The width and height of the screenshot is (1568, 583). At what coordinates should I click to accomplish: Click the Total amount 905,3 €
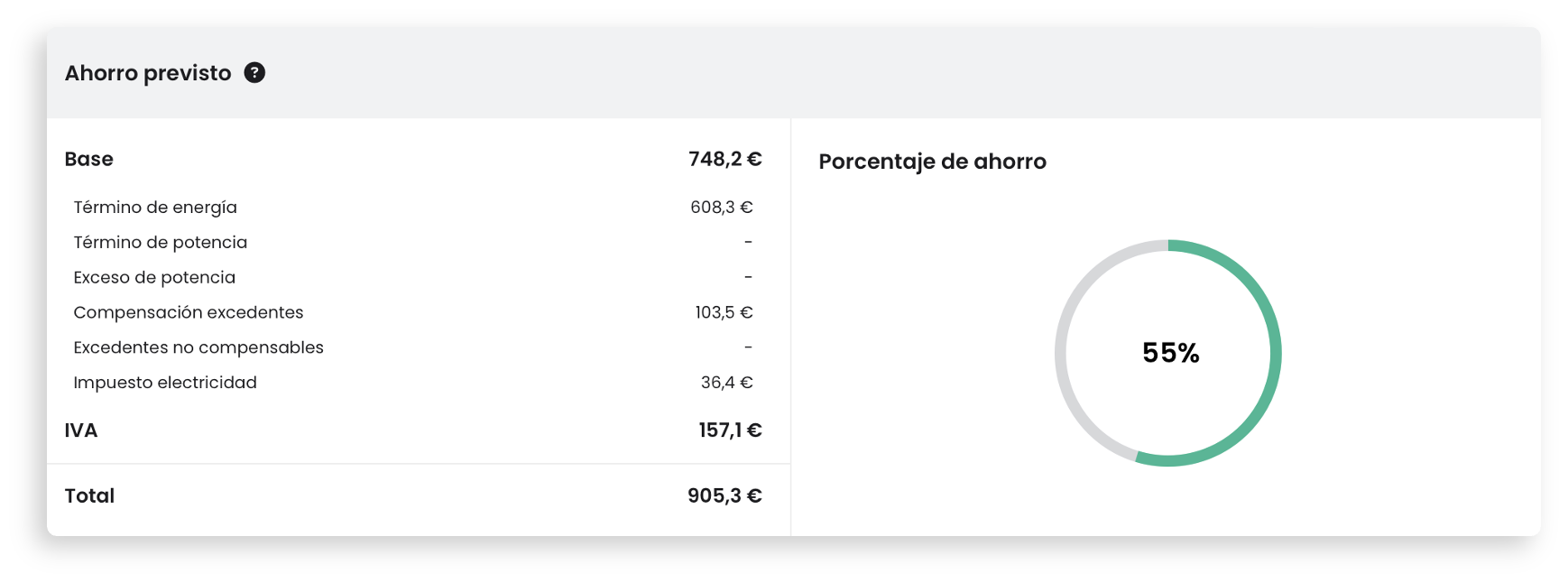click(x=724, y=495)
